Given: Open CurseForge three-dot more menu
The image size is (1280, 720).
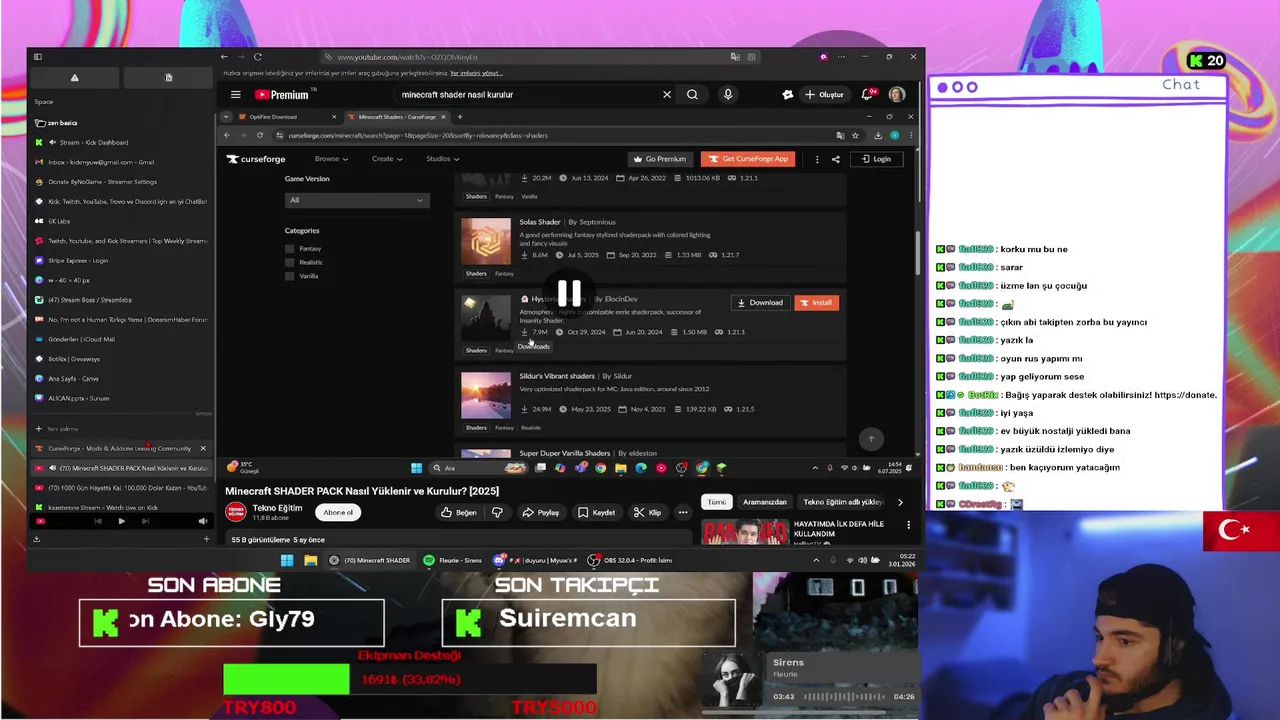Looking at the screenshot, I should [x=817, y=159].
